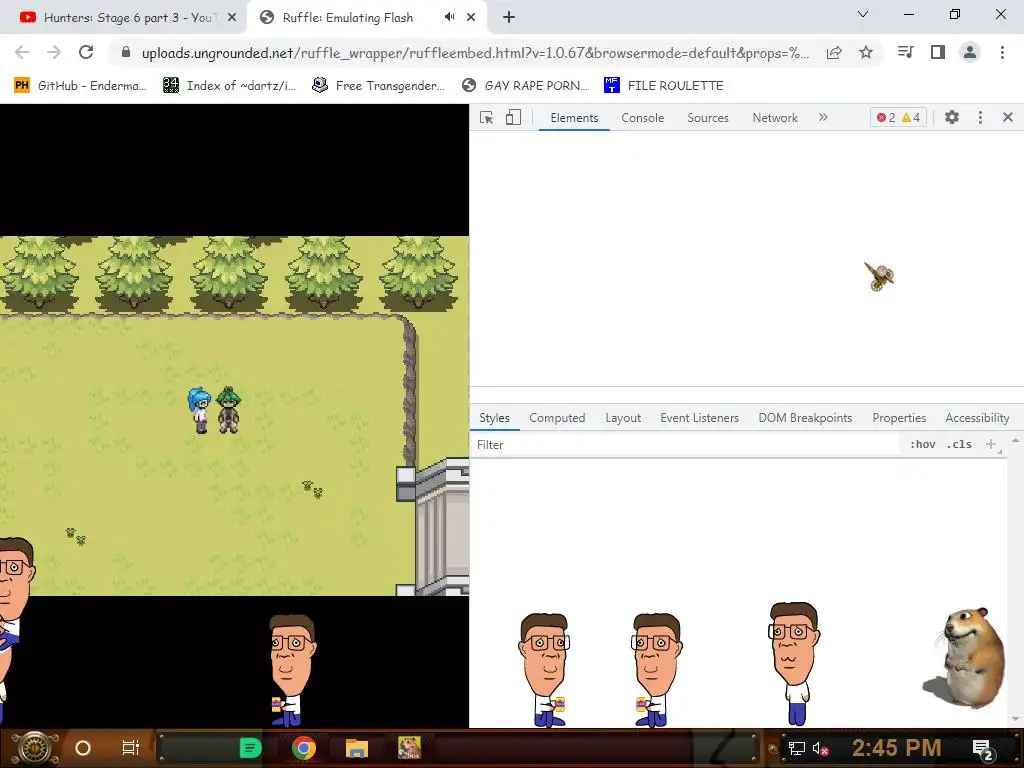Select the Properties pane tab

[899, 418]
